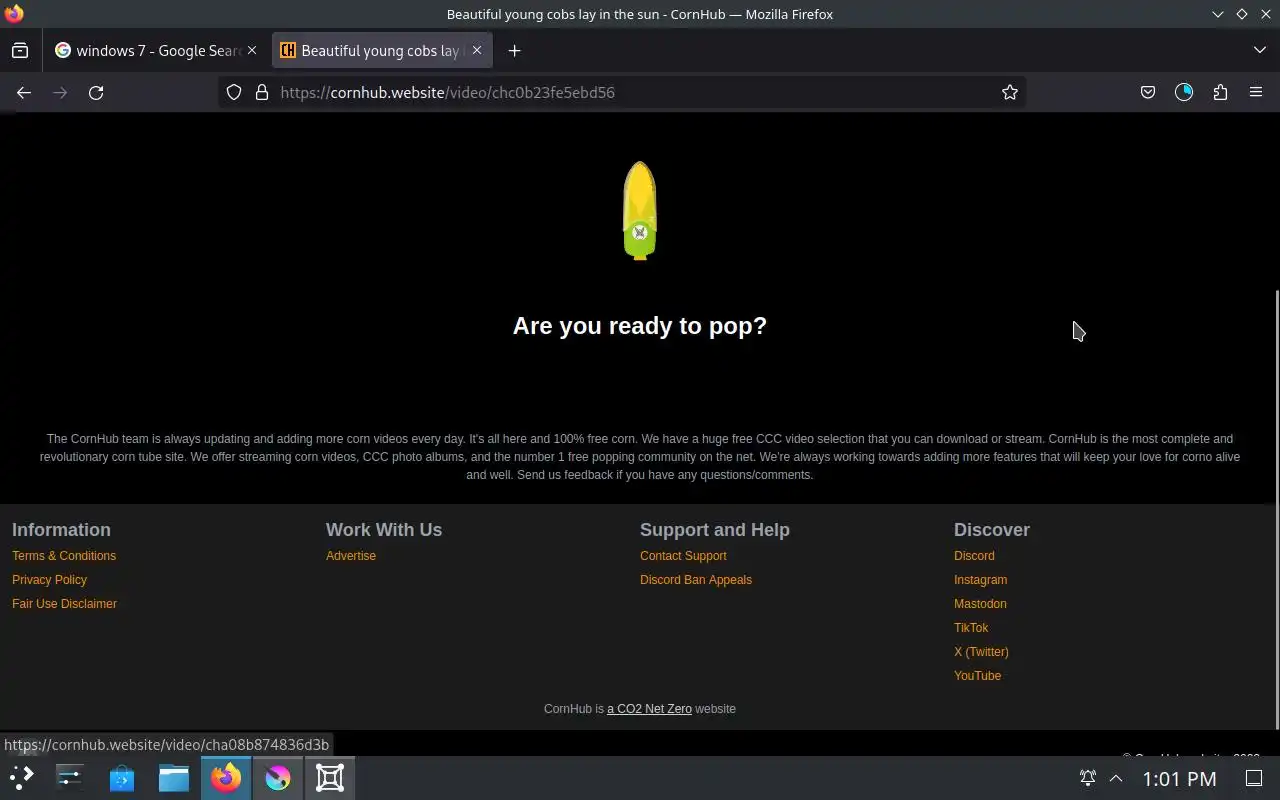Expand hidden system tray icons arrow
Viewport: 1280px width, 800px height.
pos(1116,778)
